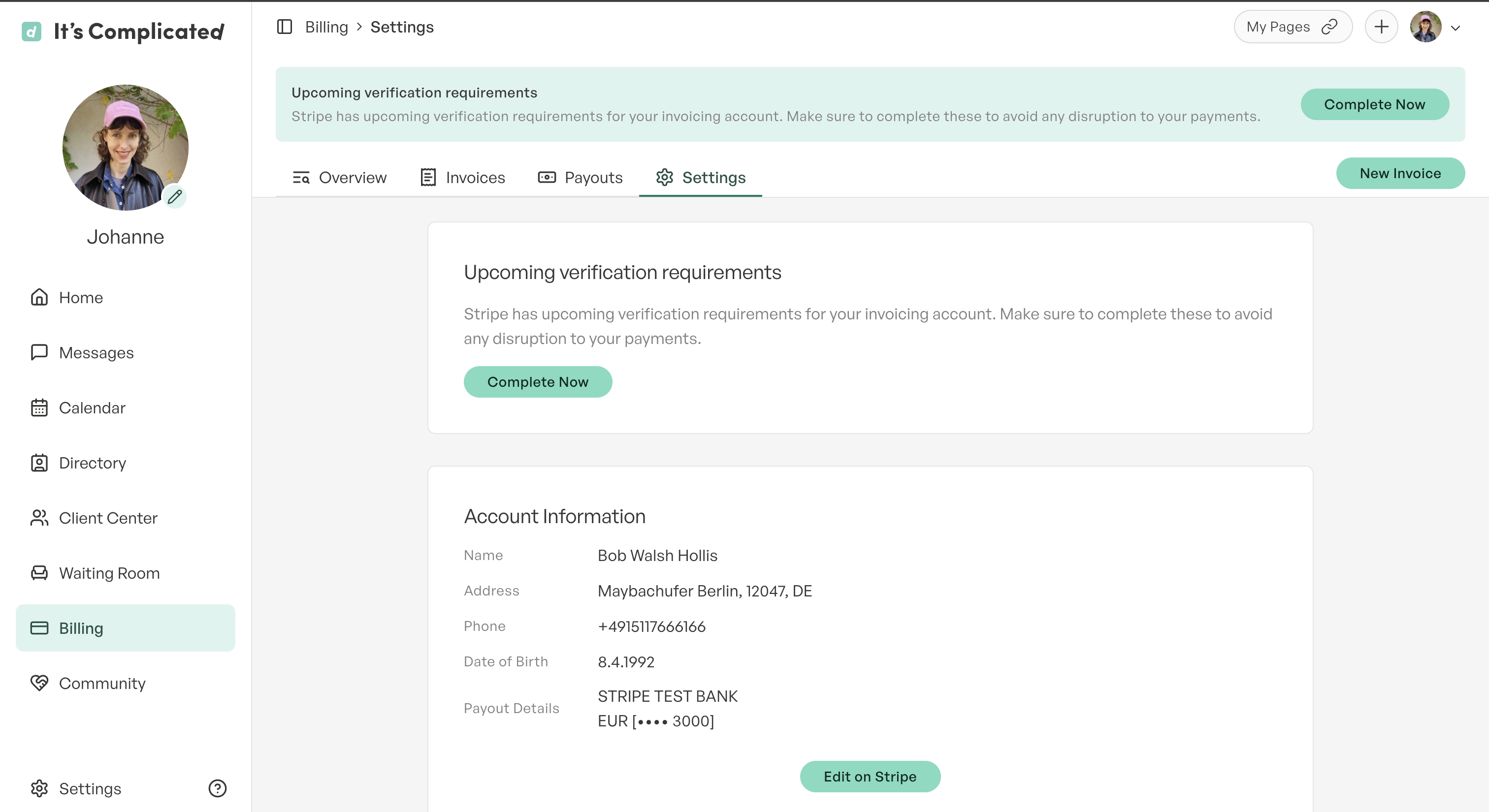Click the pencil edit profile photo icon
1489x812 pixels.
175,197
